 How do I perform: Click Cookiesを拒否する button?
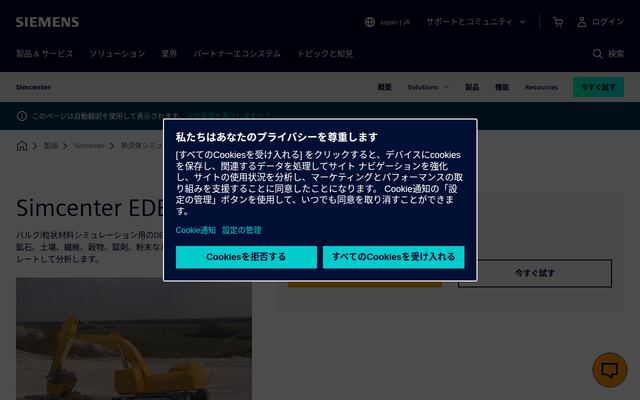click(246, 257)
